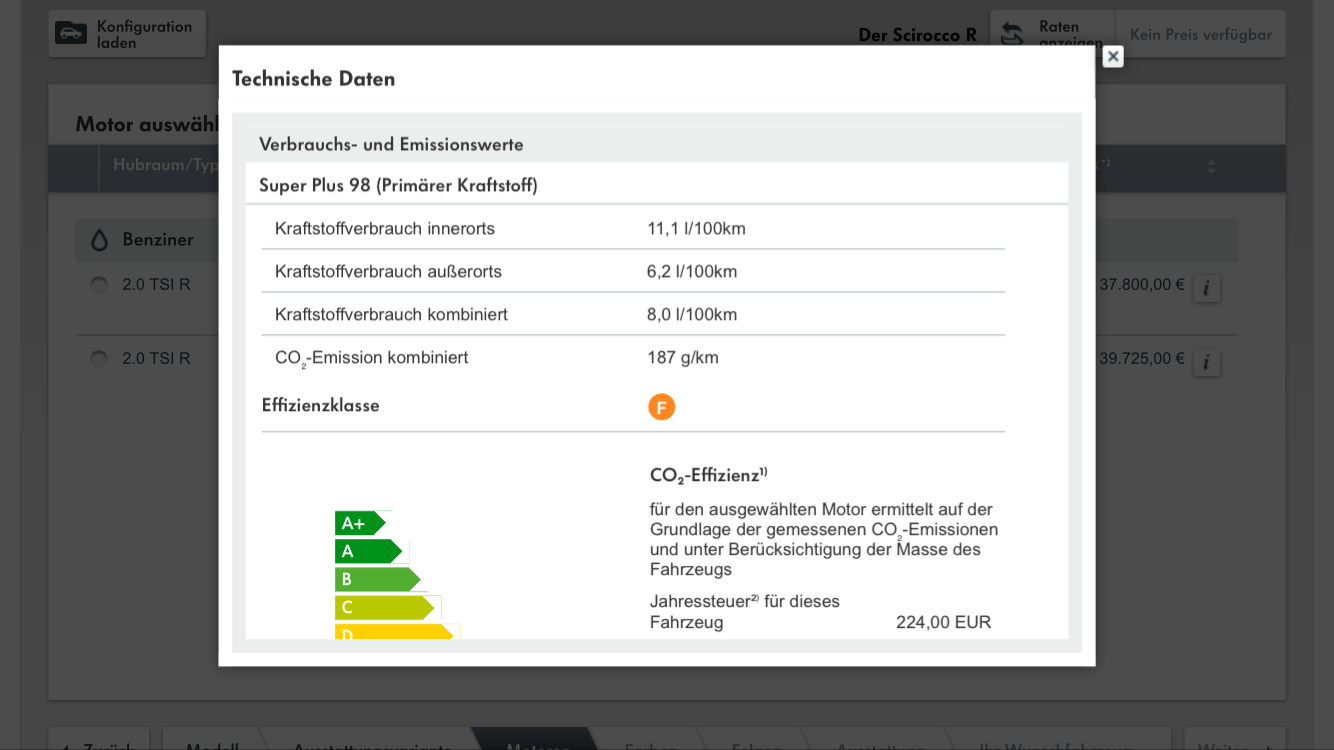Screen dimensions: 1334x750
Task: Click Der Scirocco R model title
Action: click(x=917, y=35)
